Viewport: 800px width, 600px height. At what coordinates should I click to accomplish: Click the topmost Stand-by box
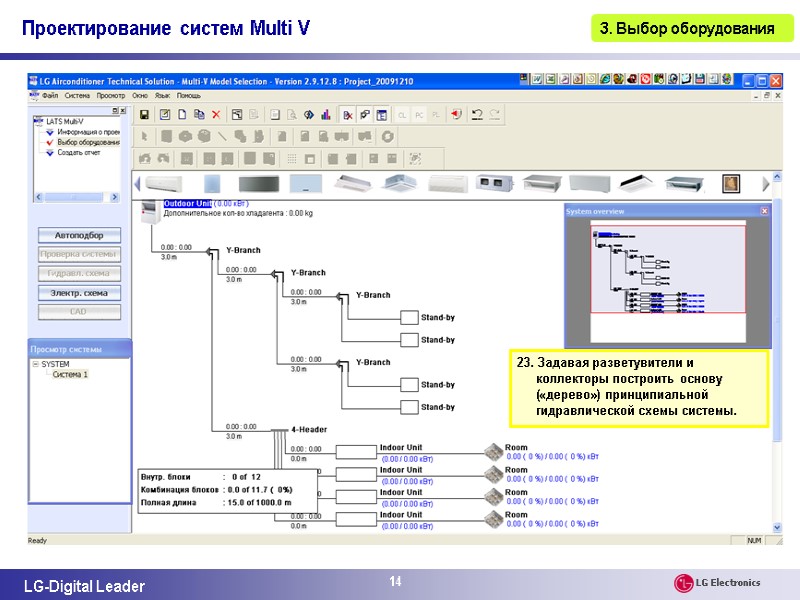click(409, 317)
